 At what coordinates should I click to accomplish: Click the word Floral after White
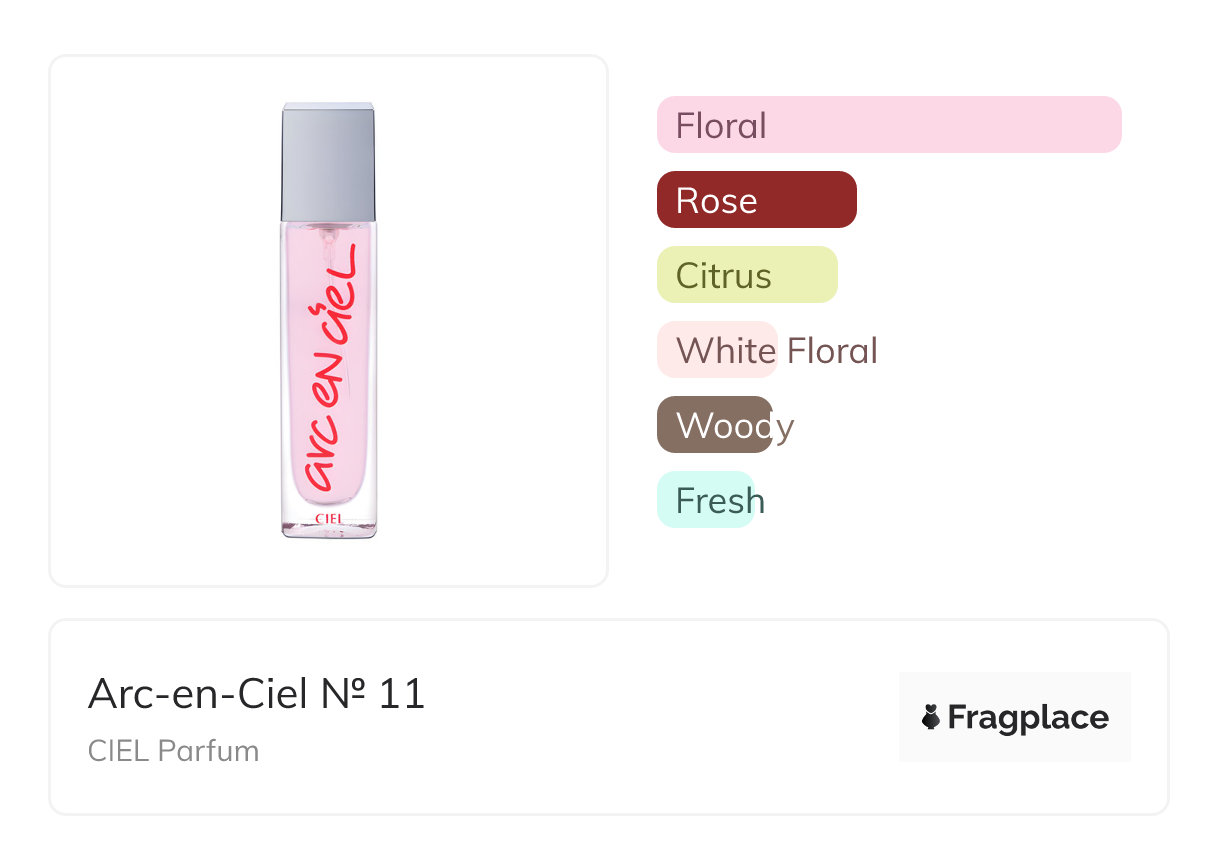tap(832, 351)
